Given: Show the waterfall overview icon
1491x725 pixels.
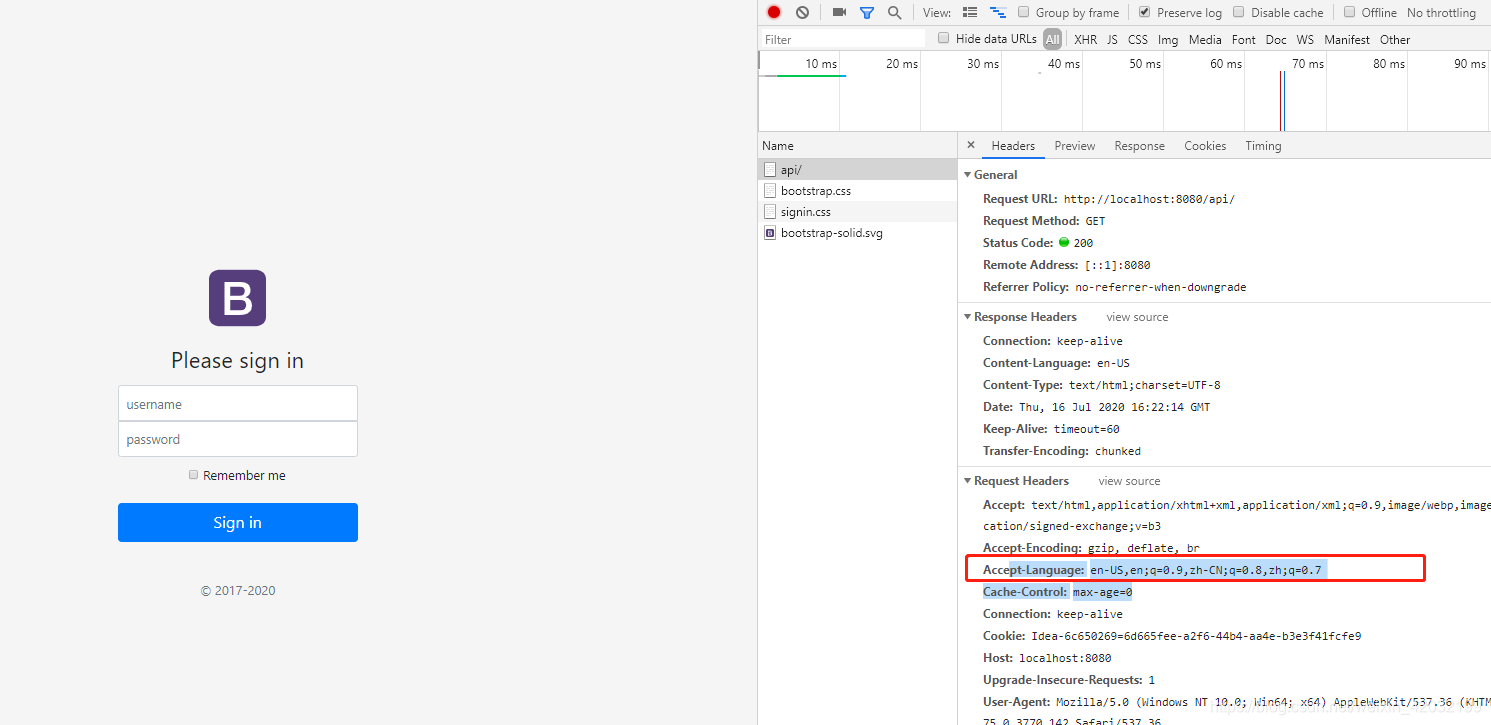Looking at the screenshot, I should tap(998, 12).
